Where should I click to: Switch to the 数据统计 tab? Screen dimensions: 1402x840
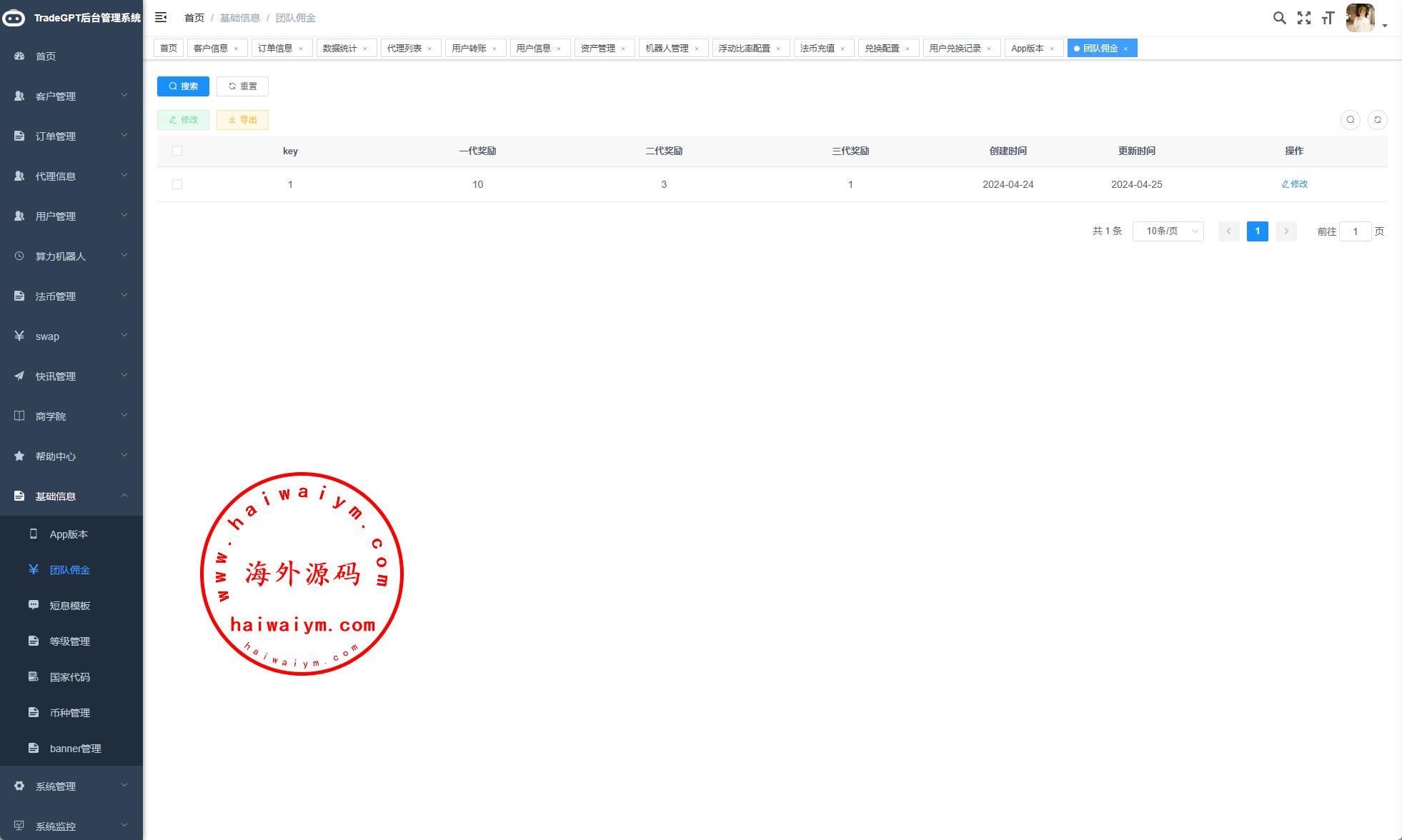coord(339,49)
